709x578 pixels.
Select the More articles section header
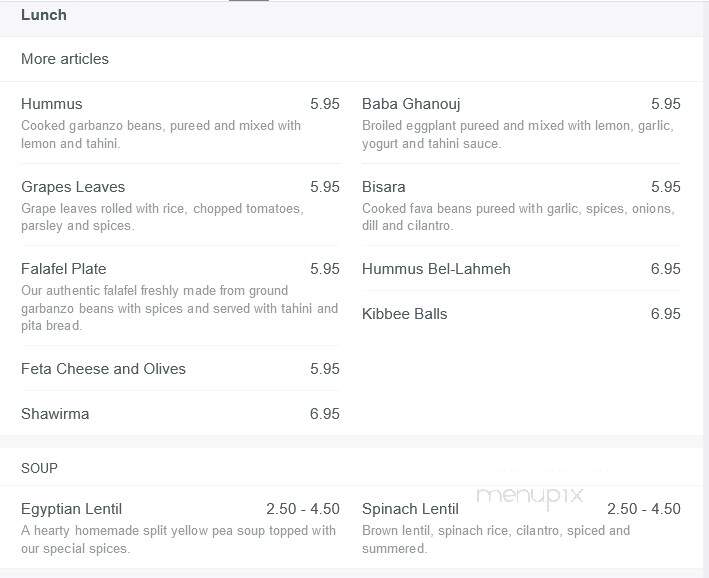(x=65, y=59)
